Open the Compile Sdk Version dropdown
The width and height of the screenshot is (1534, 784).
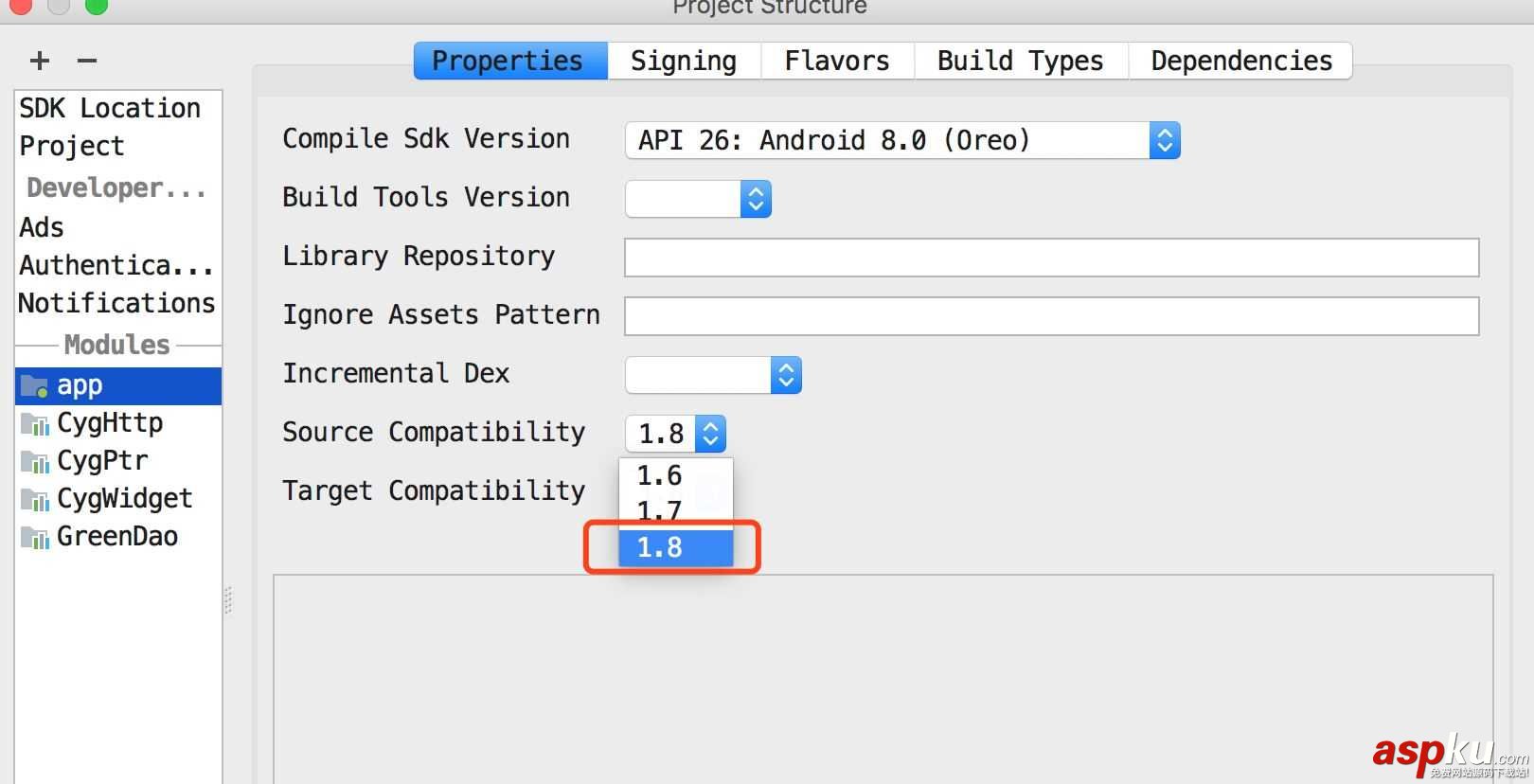tap(1166, 140)
